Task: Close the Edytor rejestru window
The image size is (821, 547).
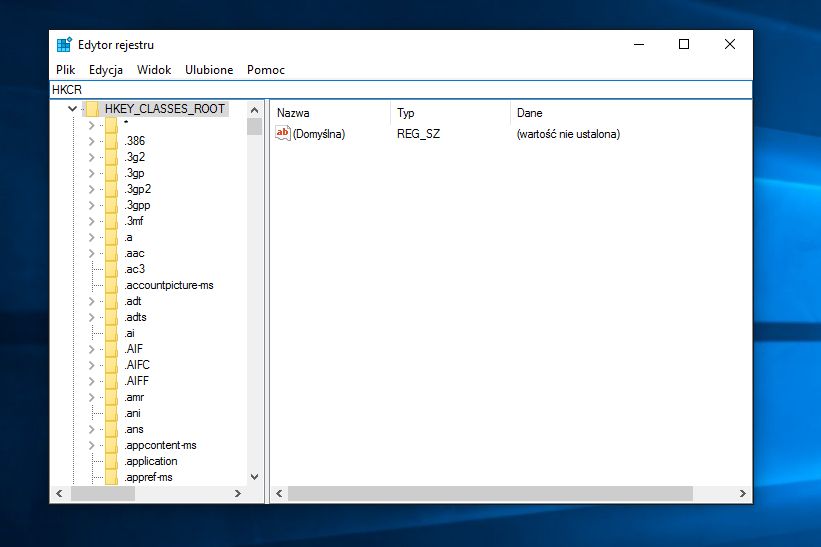Action: pyautogui.click(x=729, y=44)
